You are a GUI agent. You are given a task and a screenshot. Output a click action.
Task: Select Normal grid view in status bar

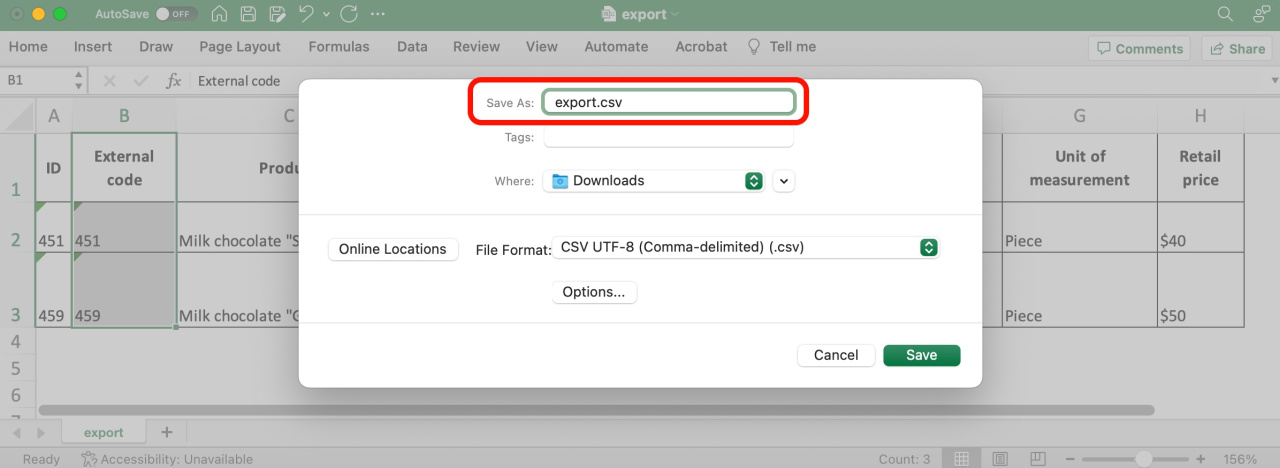point(960,459)
